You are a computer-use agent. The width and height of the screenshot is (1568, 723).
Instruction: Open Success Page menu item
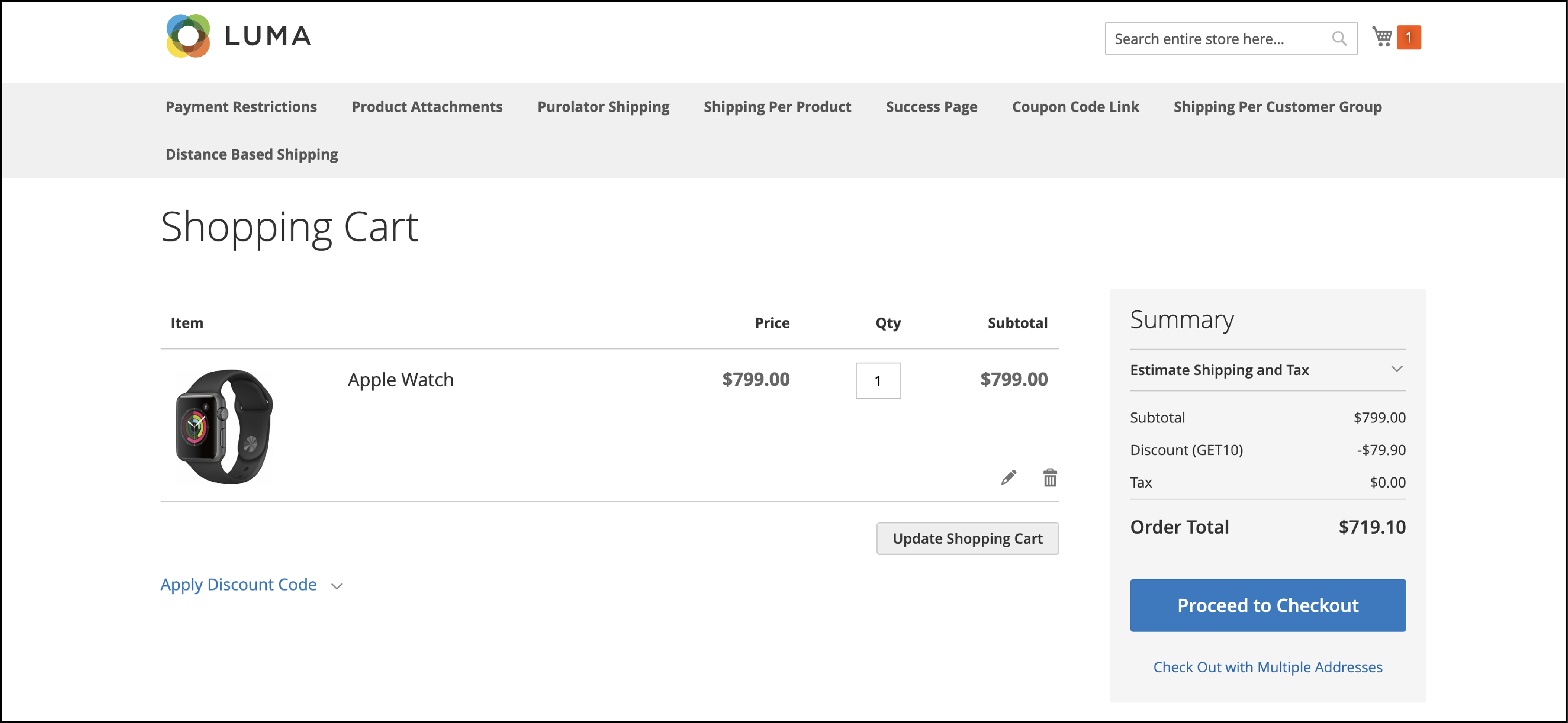(931, 107)
